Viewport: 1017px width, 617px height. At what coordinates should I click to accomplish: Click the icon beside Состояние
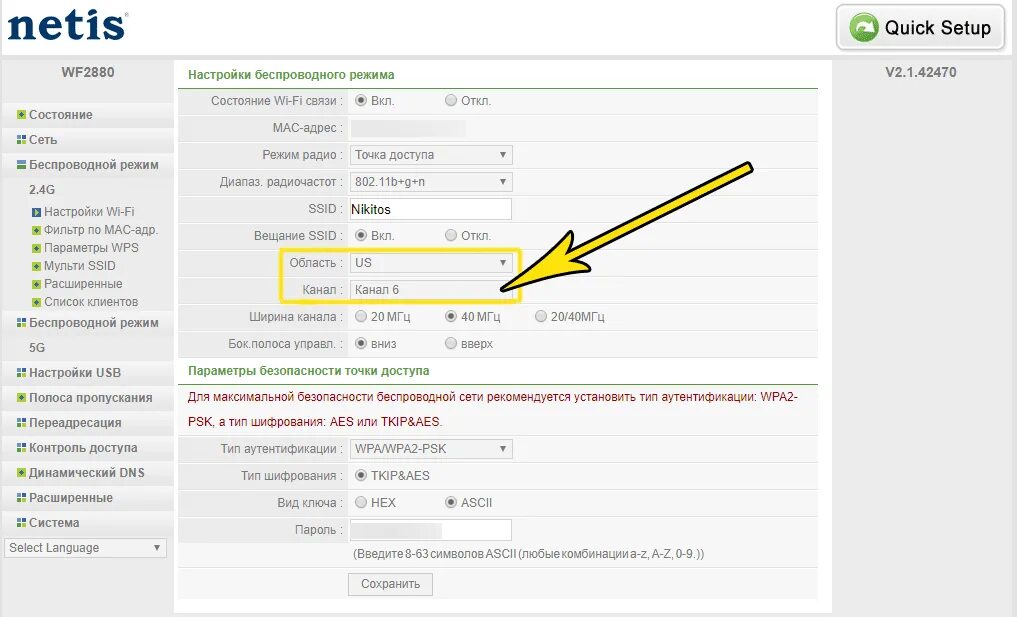tap(21, 115)
